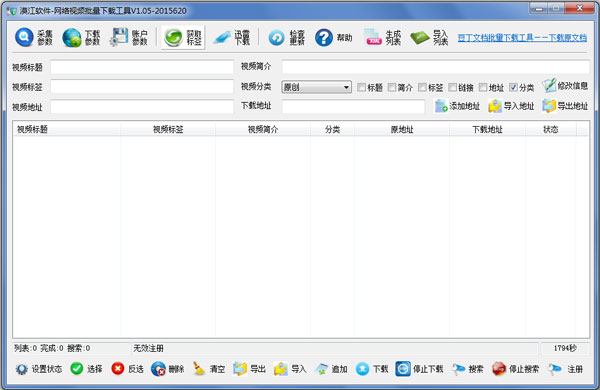
Task: Click the 下载地址 input field
Action: coord(353,106)
